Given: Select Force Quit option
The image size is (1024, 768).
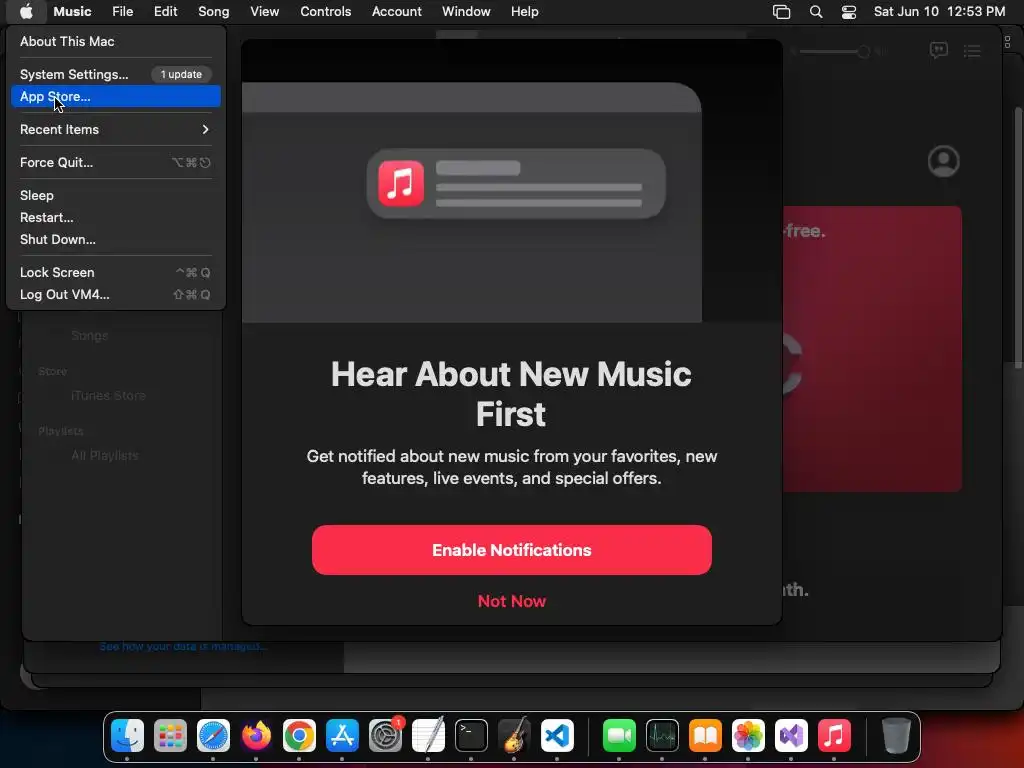Looking at the screenshot, I should 116,162.
